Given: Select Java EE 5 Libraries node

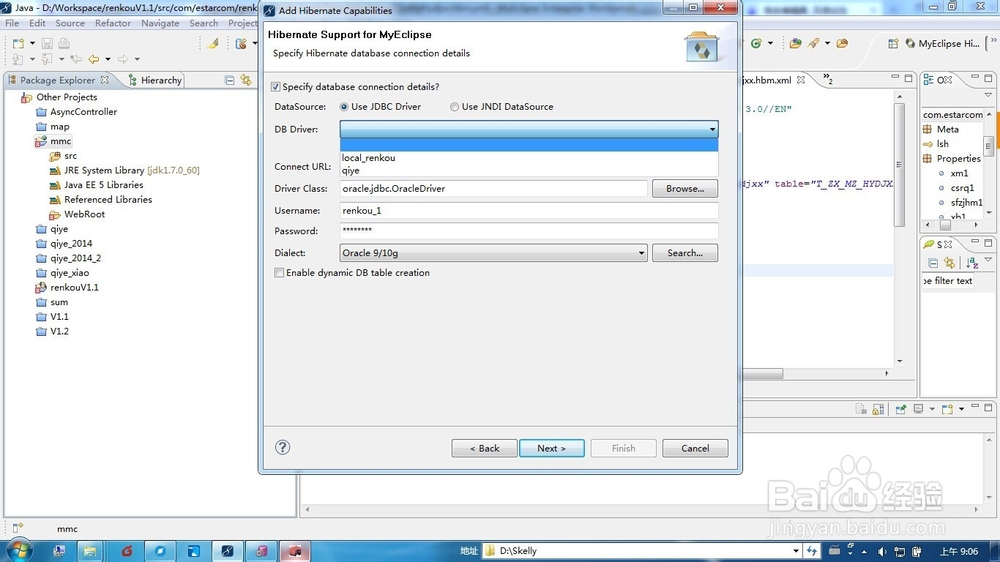Looking at the screenshot, I should [96, 185].
